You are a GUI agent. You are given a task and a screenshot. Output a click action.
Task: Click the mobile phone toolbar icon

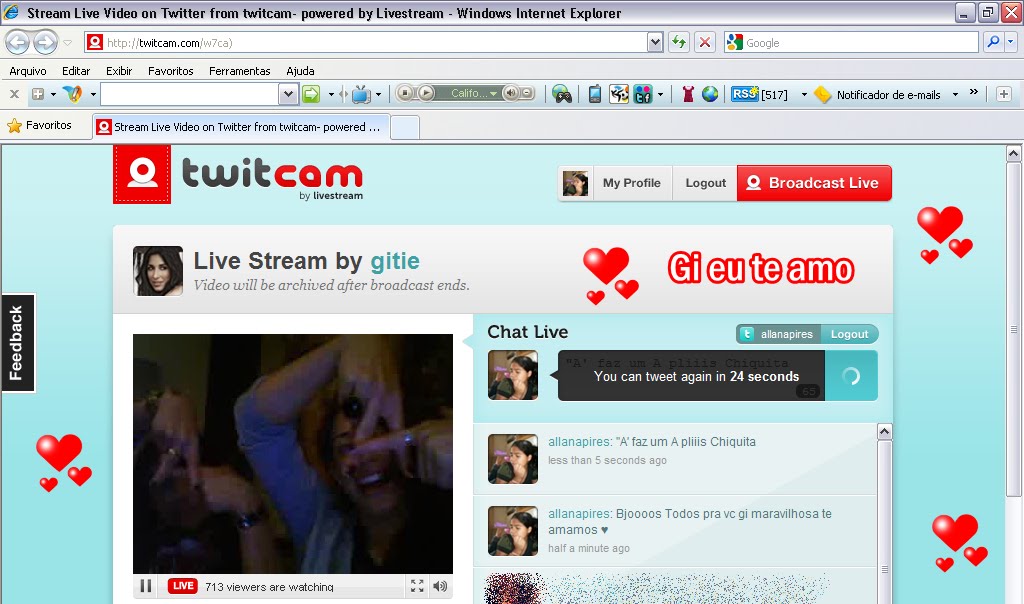coord(594,94)
